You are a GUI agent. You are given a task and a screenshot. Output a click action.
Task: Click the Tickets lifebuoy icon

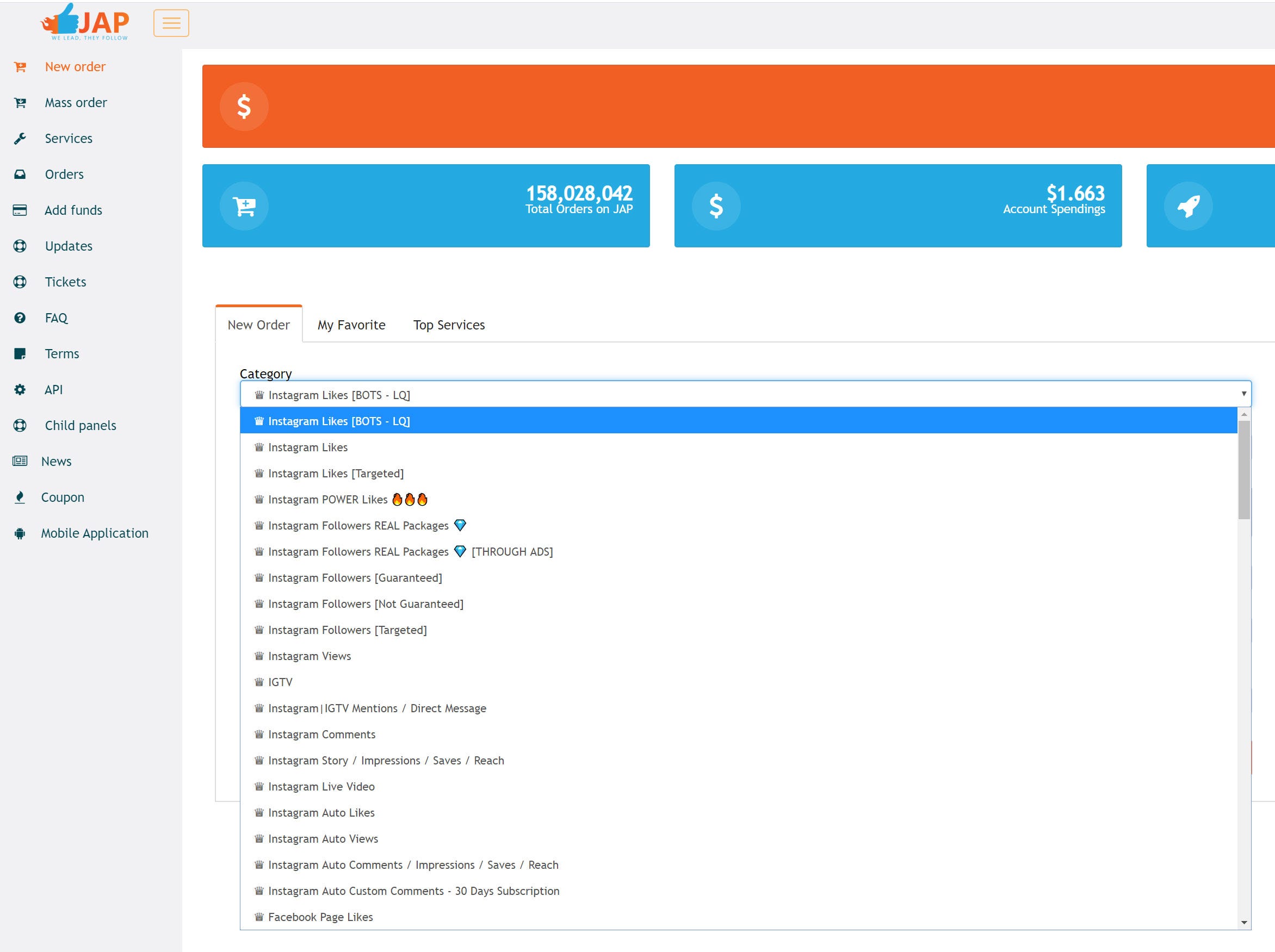click(x=20, y=282)
